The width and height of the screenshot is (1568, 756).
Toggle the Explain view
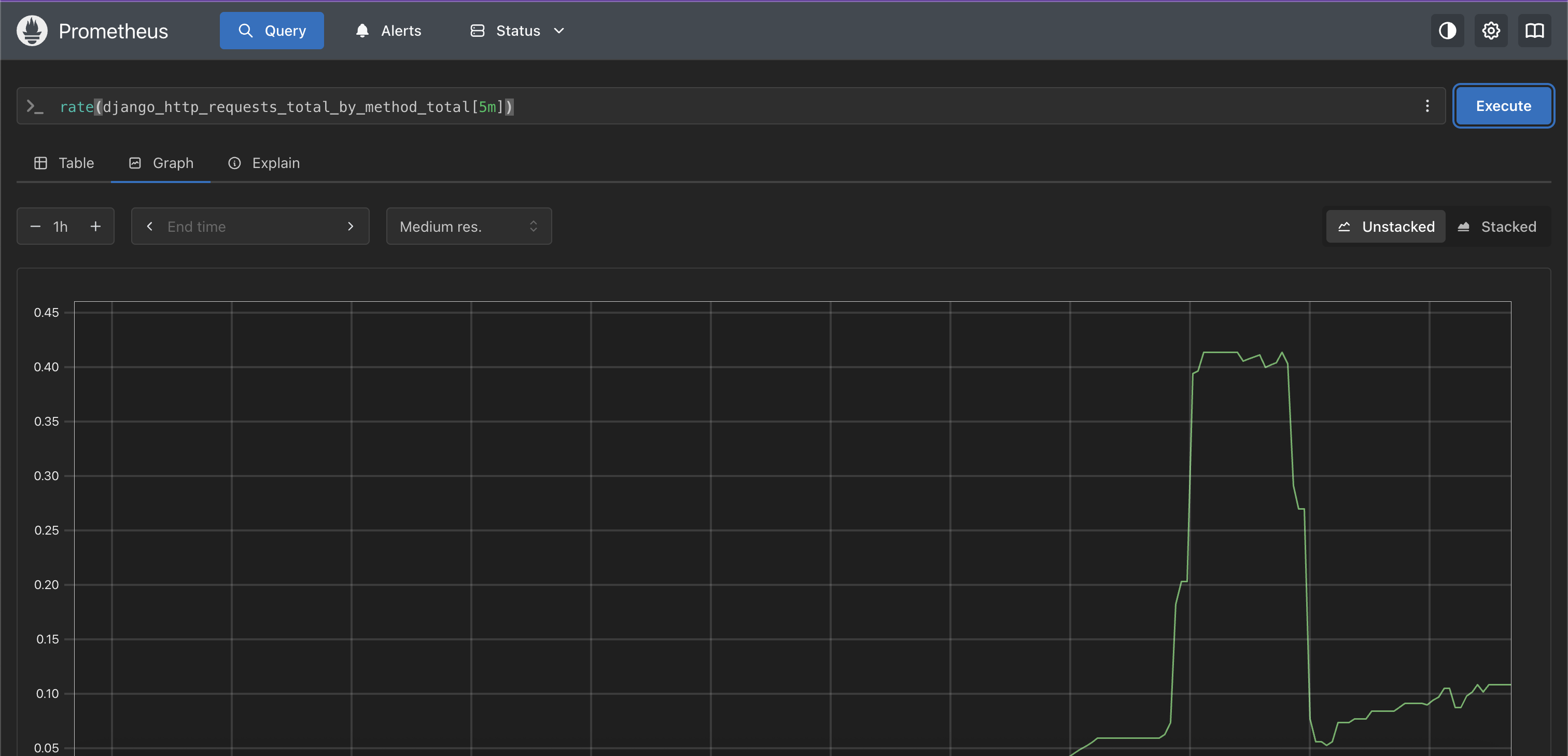click(x=263, y=162)
